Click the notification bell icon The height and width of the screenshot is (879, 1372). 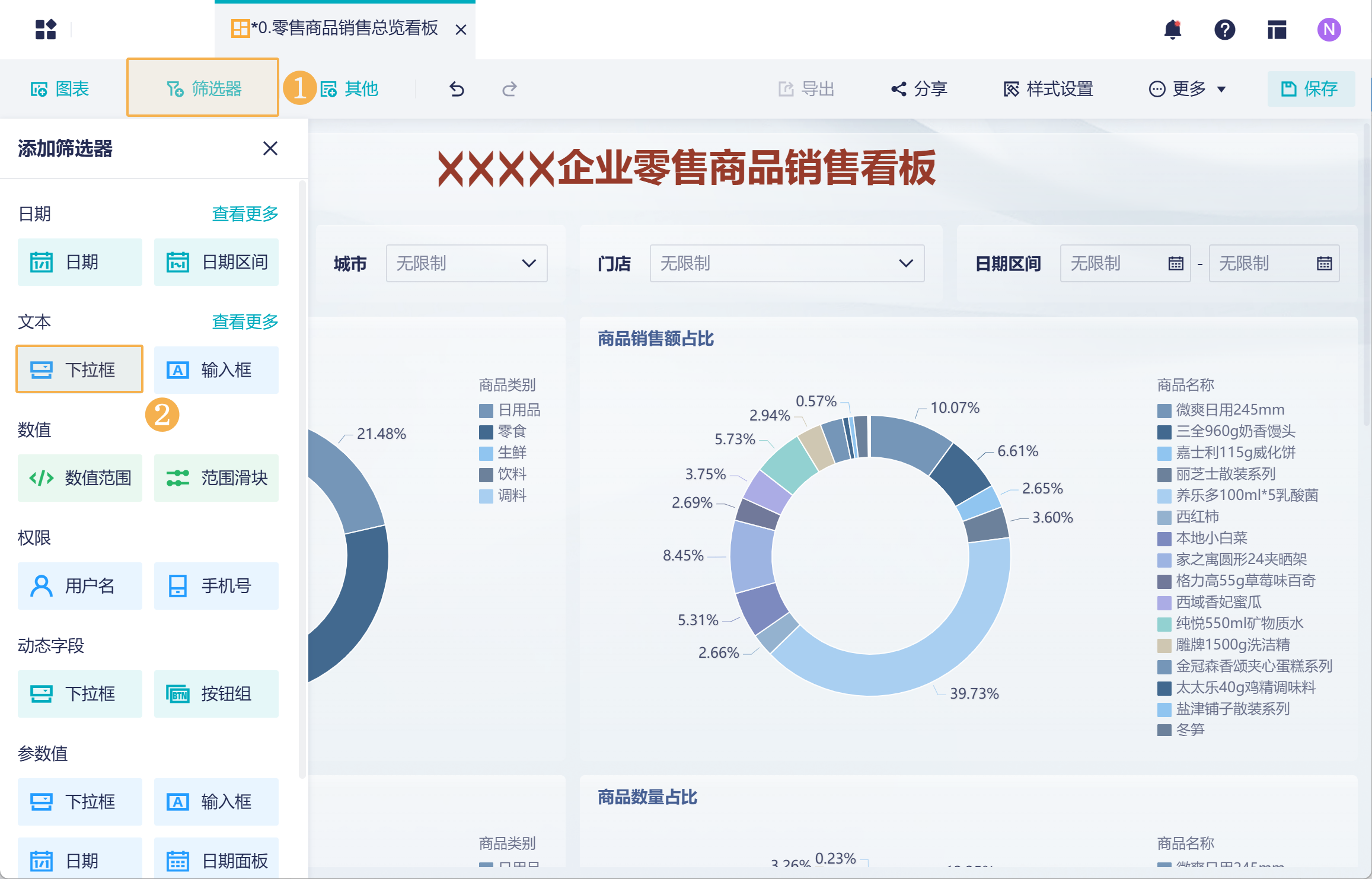click(x=1172, y=29)
